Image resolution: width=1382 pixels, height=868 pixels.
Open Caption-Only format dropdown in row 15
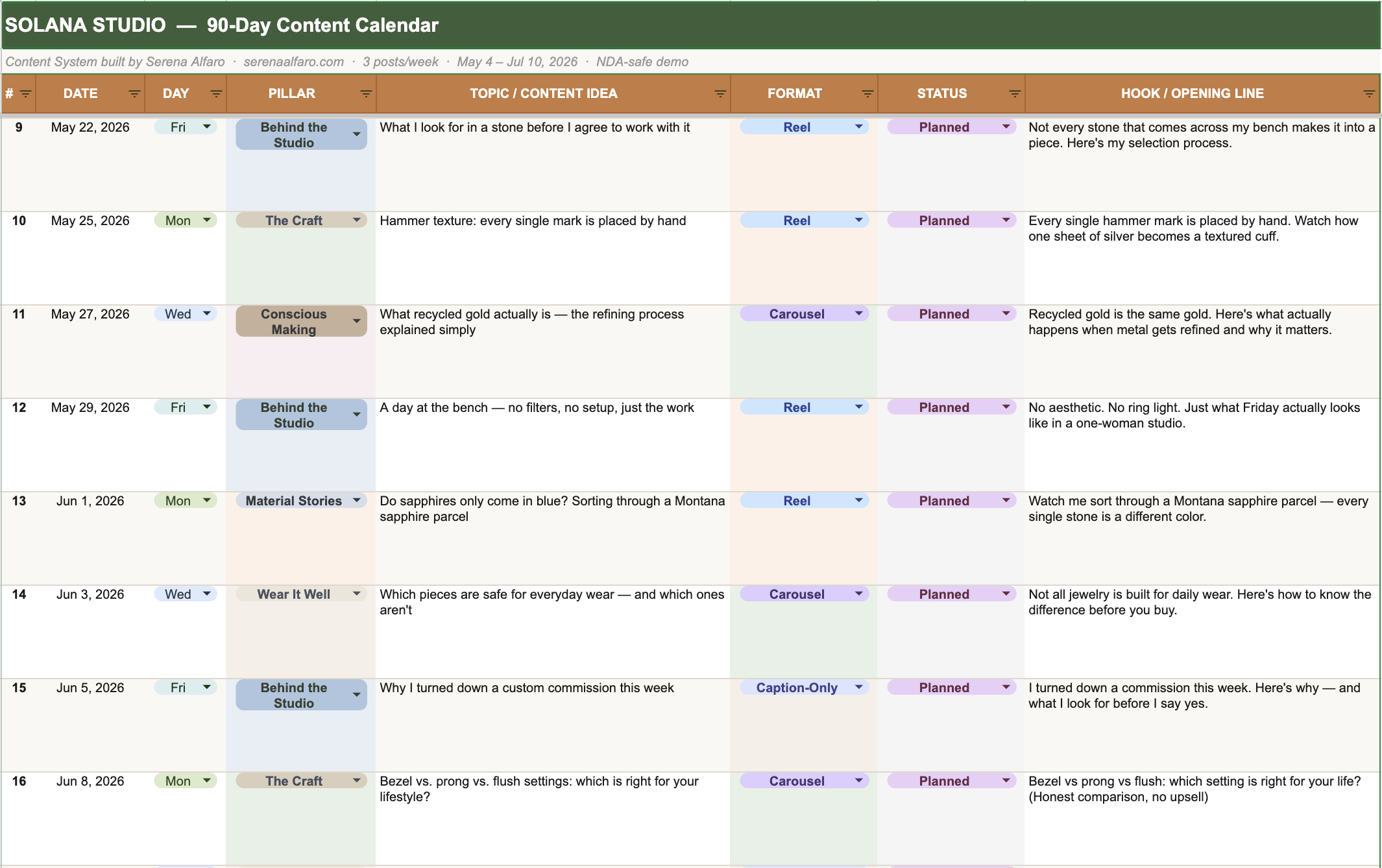pos(858,687)
